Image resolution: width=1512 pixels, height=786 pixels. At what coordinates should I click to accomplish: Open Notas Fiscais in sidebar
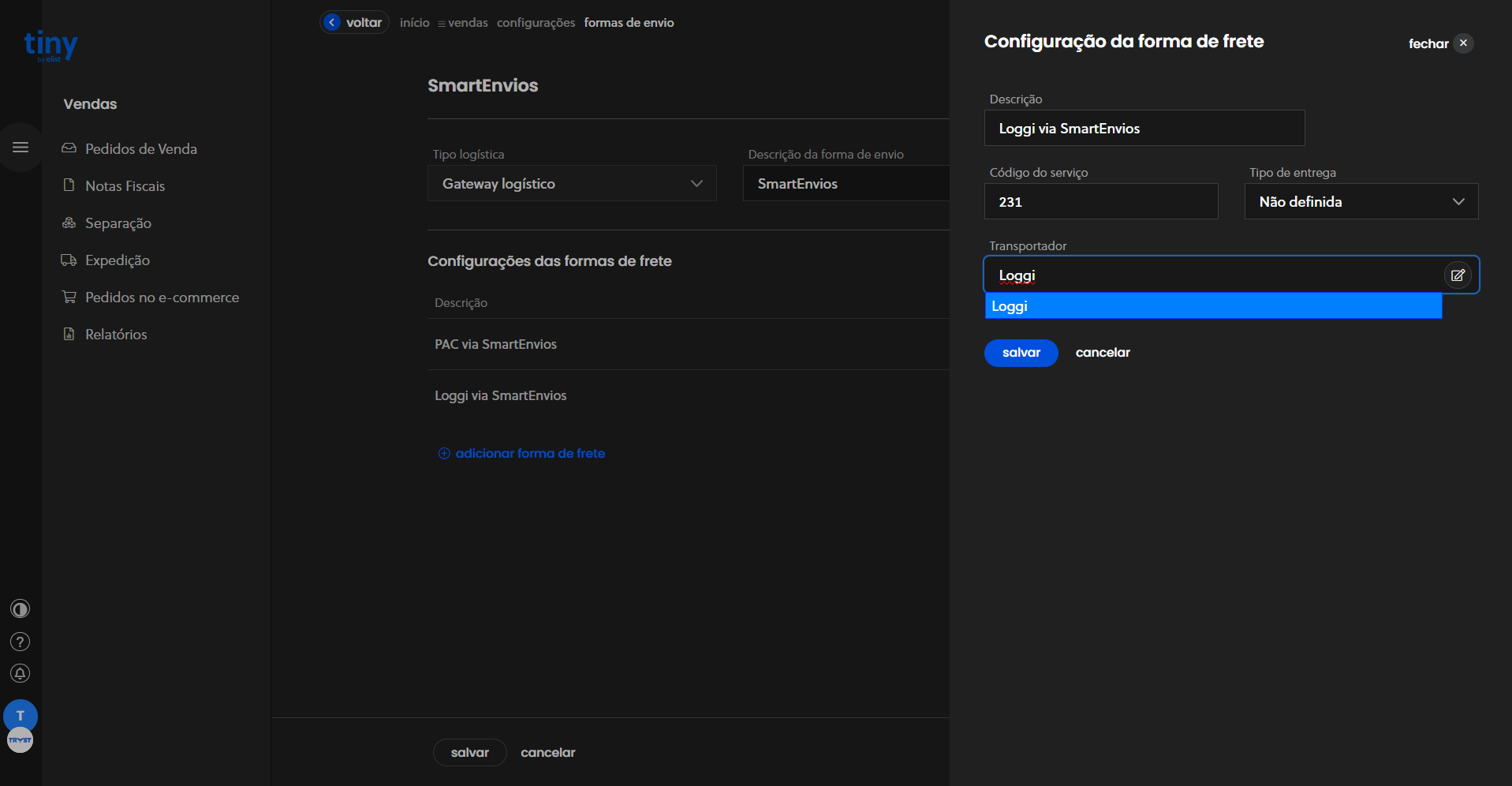point(125,185)
